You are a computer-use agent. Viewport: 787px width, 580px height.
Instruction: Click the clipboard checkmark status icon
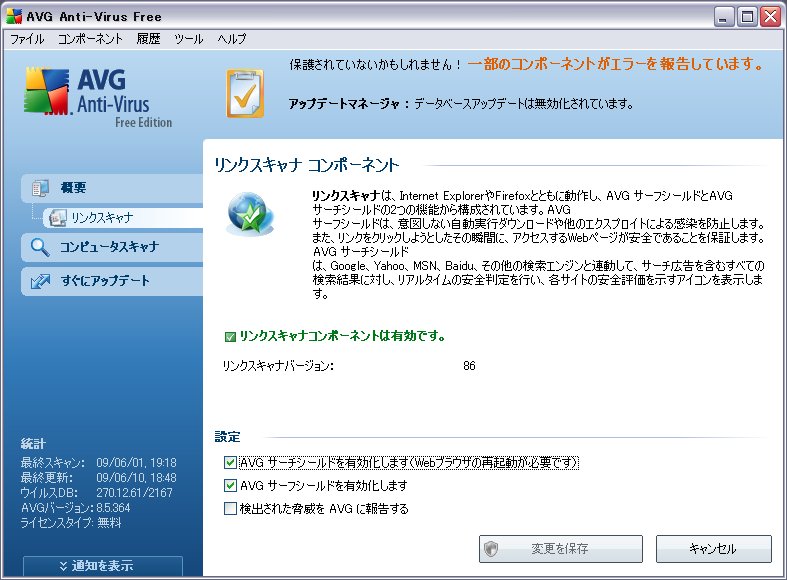(x=245, y=94)
